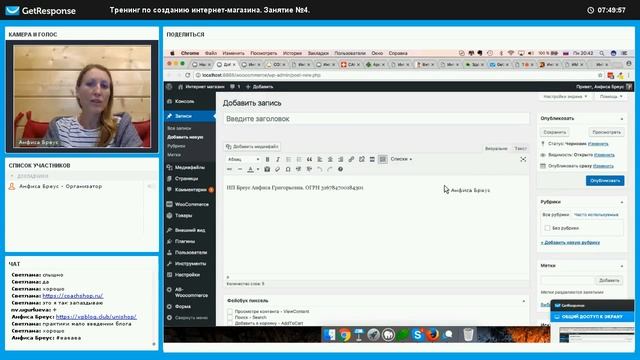Collapse the Рубрики meta box
Viewport: 640px width, 360px height.
pos(622,202)
